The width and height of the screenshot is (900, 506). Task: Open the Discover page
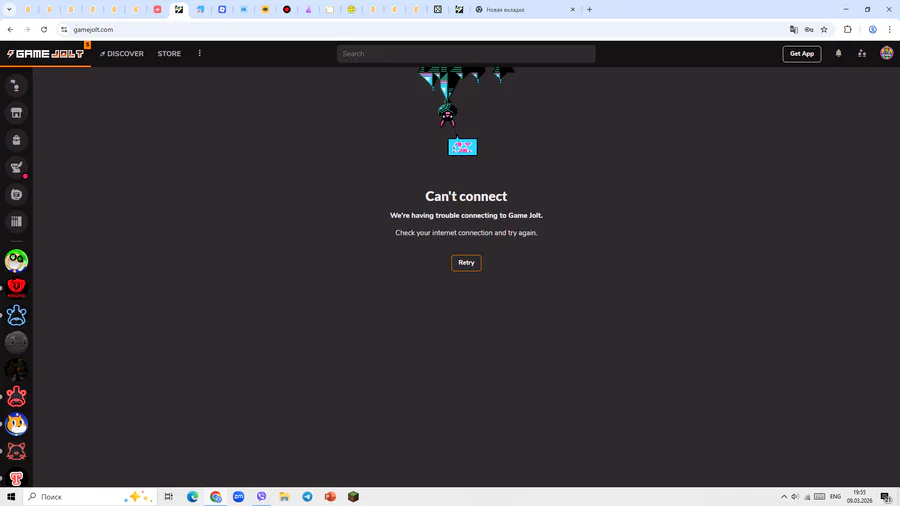click(x=122, y=53)
